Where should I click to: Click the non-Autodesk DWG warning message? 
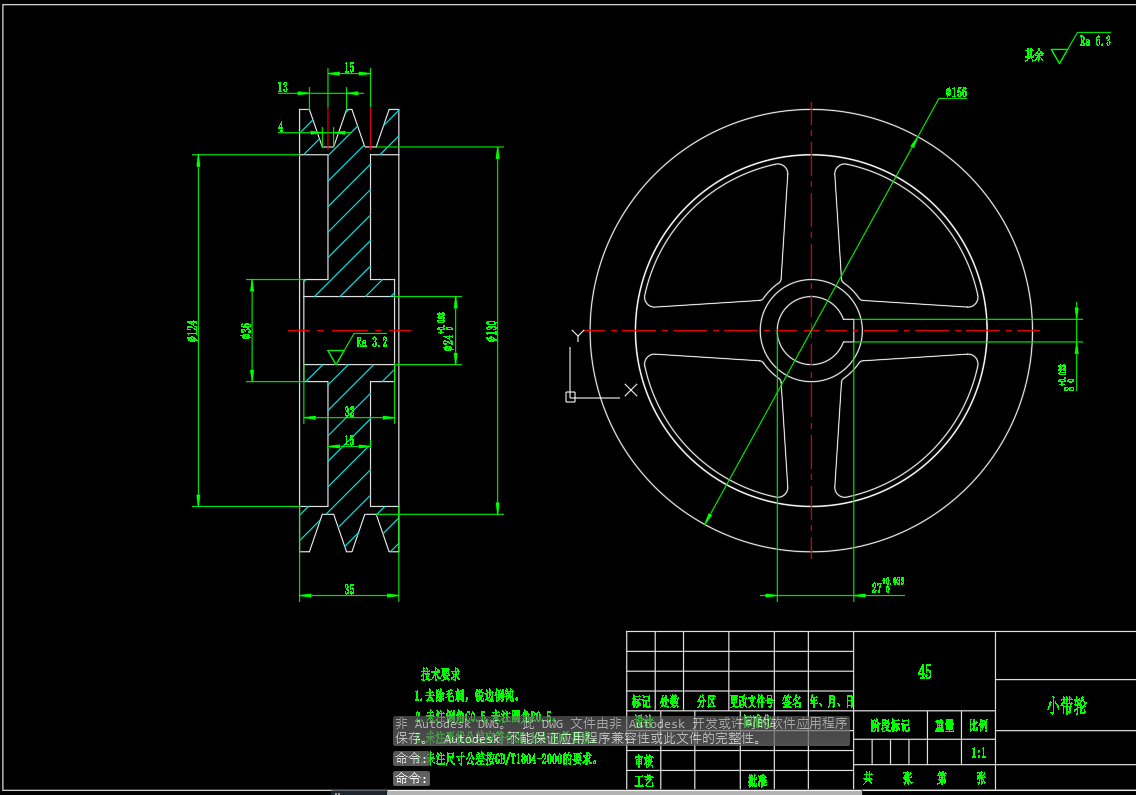coord(622,731)
